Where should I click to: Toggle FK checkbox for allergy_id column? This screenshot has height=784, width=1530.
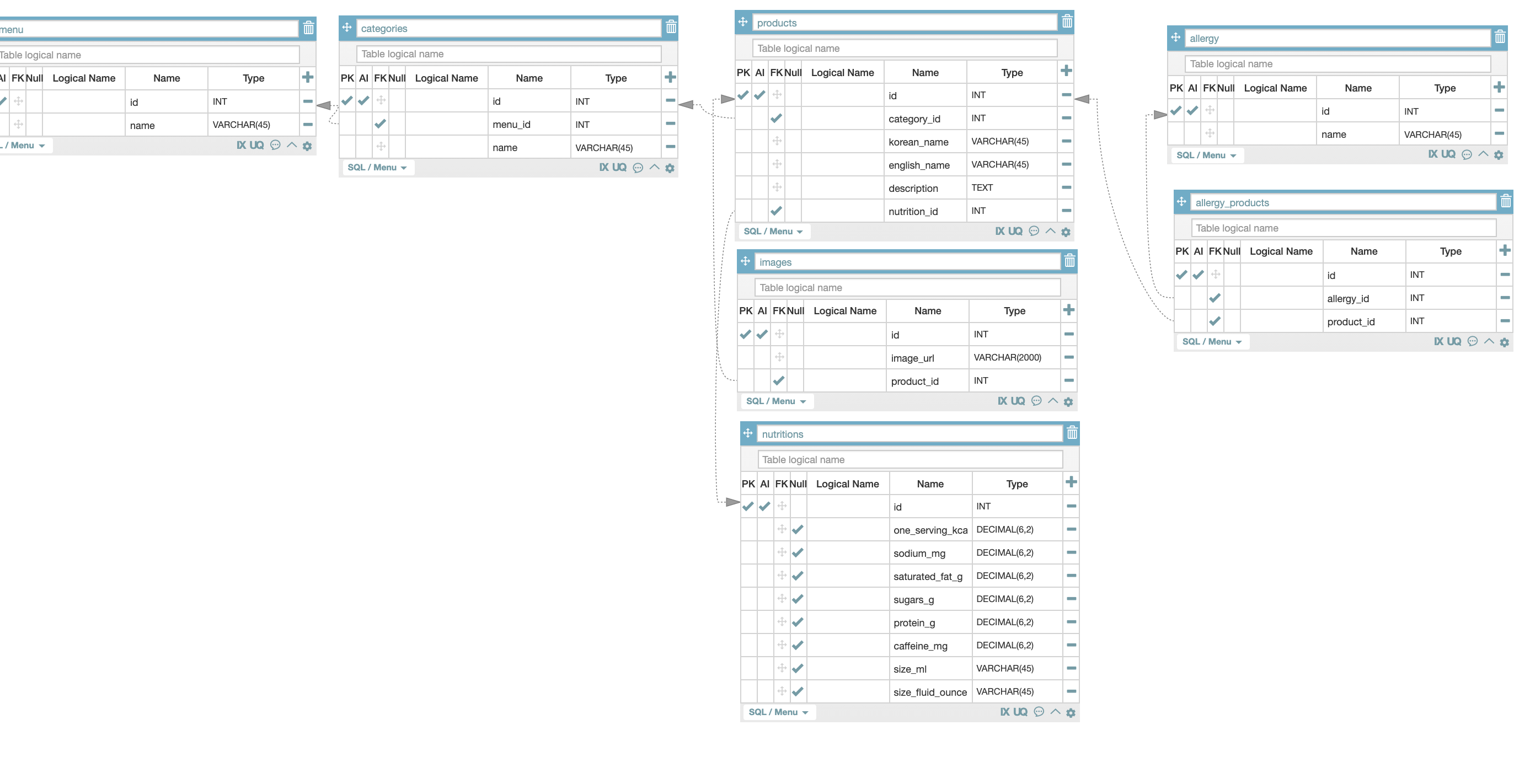(x=1215, y=298)
